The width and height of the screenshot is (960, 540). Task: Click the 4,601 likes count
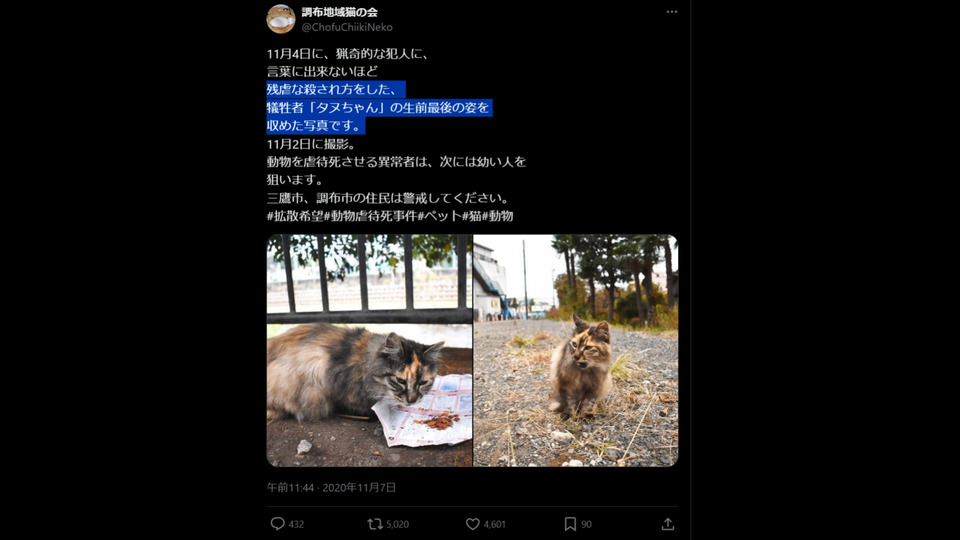coord(495,524)
